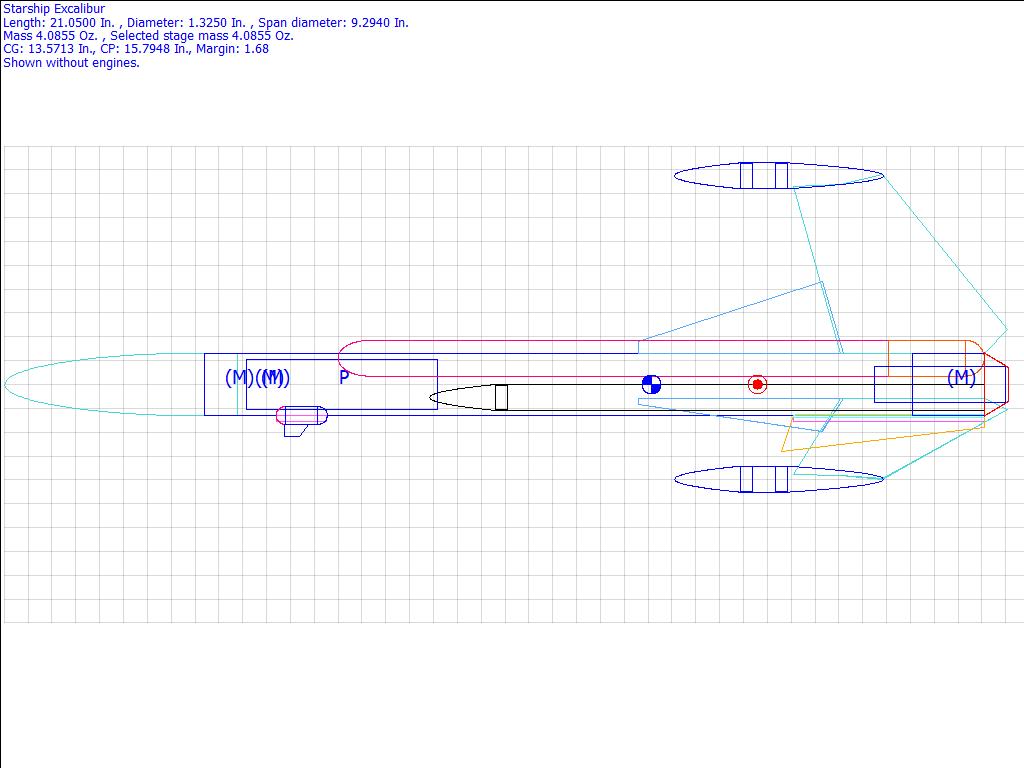
Task: Select the small launch lug below body
Action: pyautogui.click(x=301, y=416)
